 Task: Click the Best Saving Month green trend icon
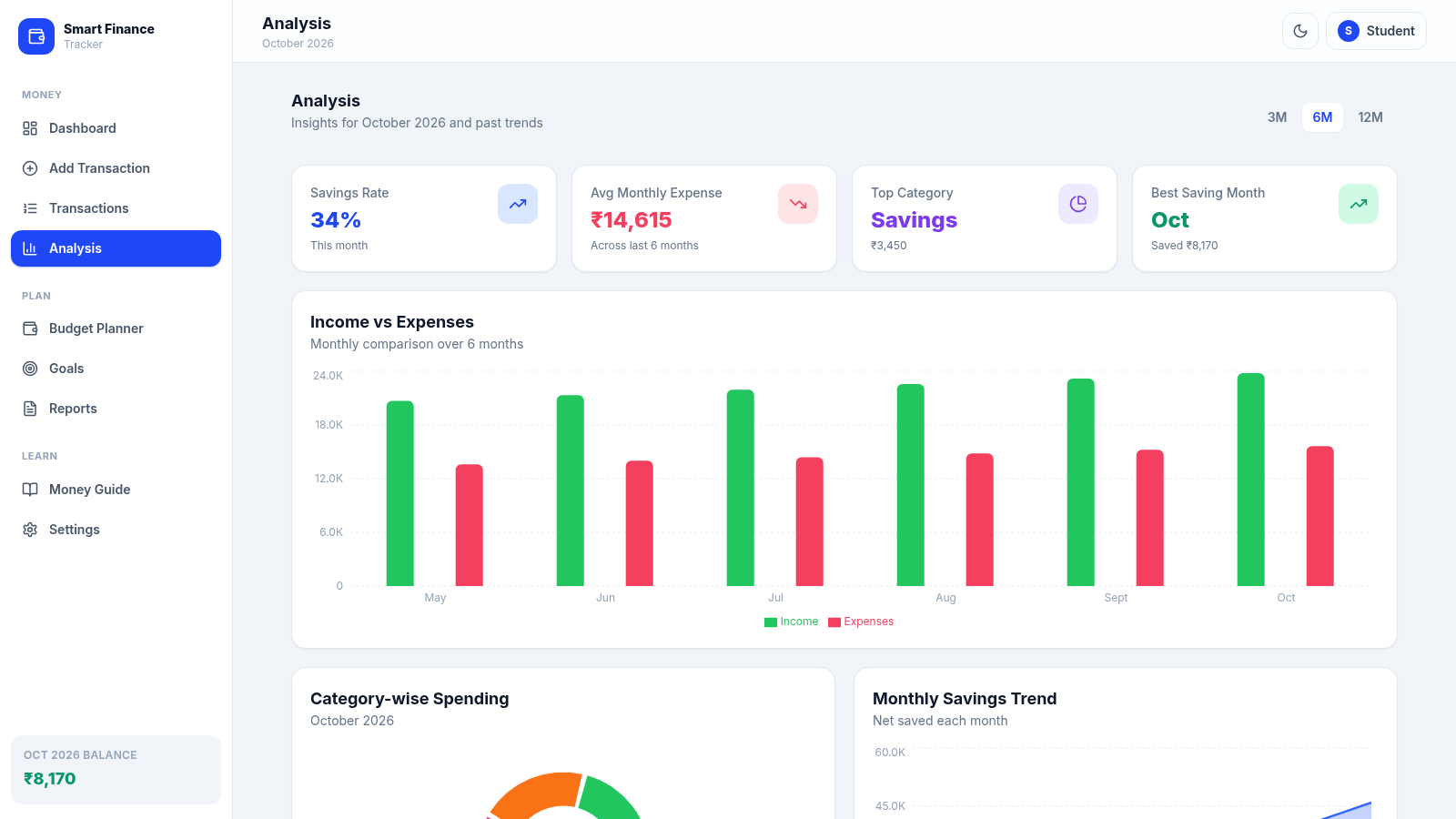click(x=1359, y=204)
